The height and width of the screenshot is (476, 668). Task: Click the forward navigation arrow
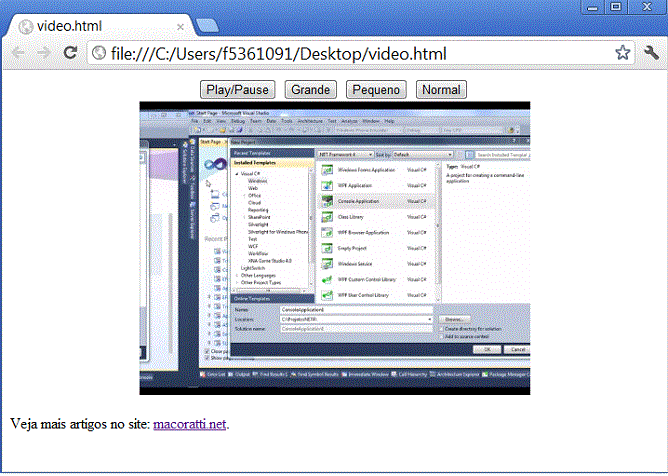tap(44, 53)
